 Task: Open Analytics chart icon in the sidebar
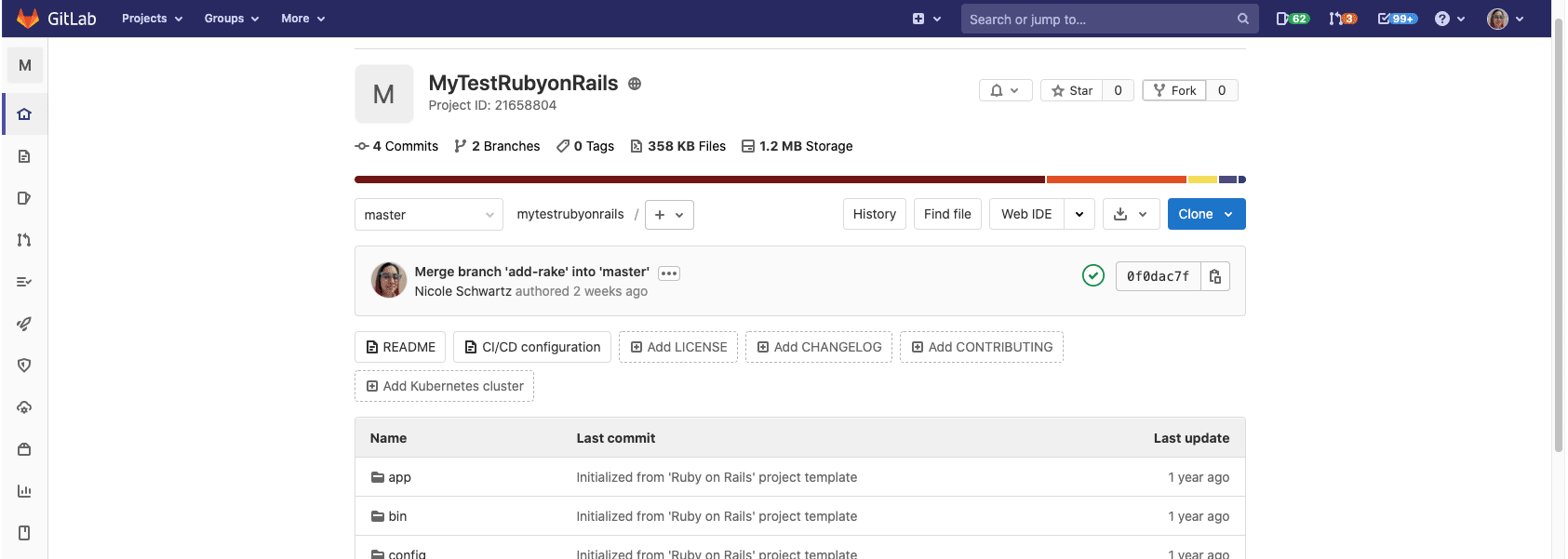[24, 491]
